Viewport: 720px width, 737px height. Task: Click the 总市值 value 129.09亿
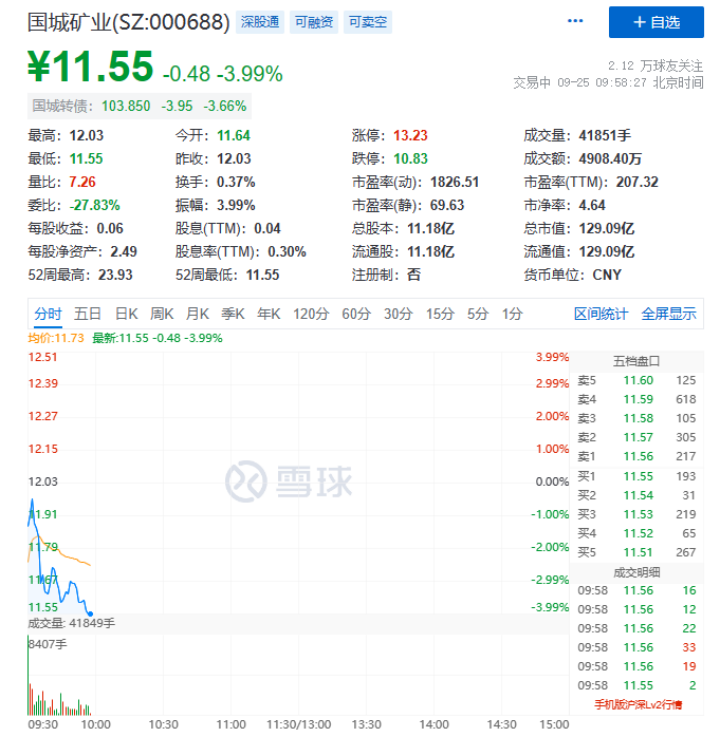606,228
